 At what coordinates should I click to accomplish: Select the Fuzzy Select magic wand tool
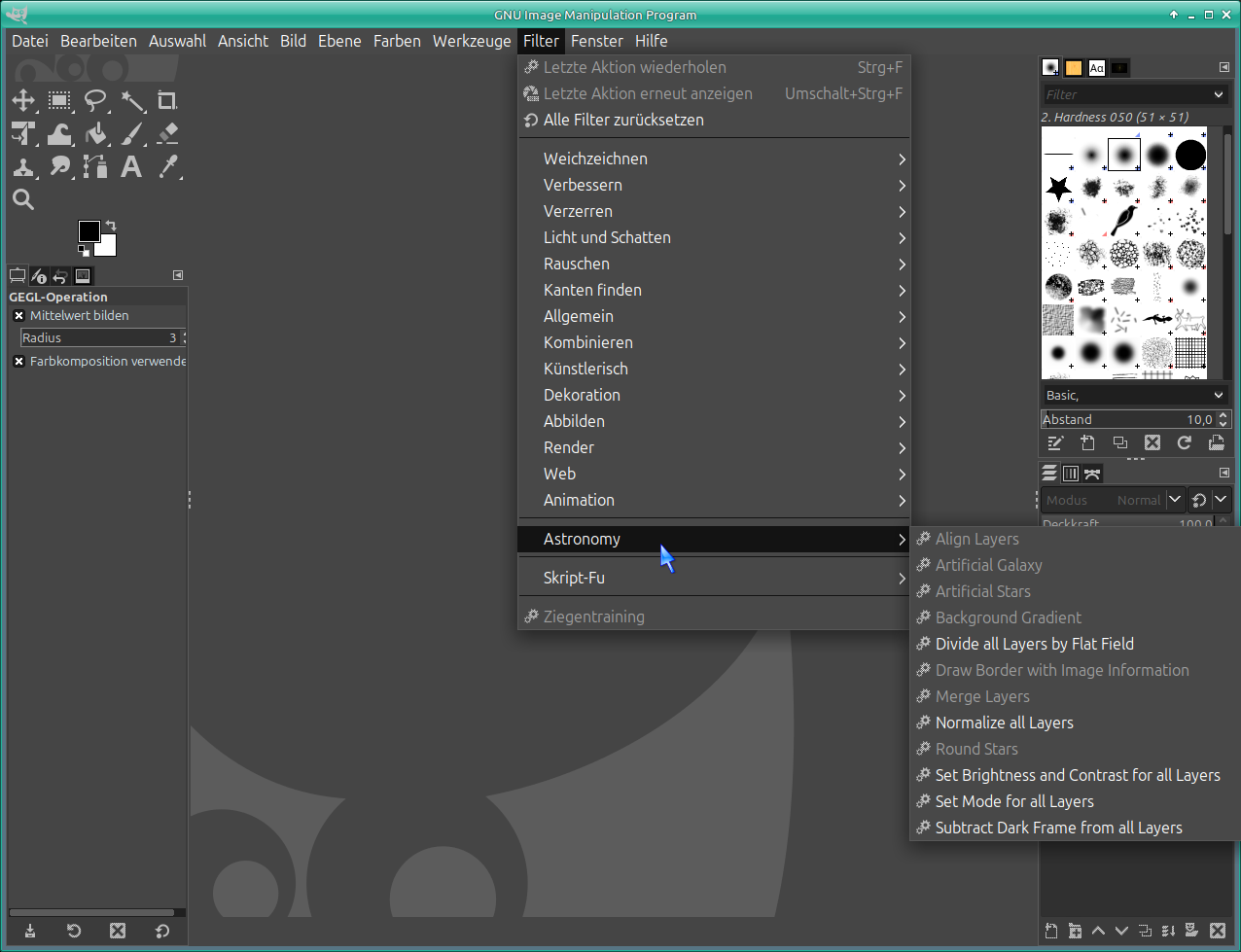coord(131,101)
